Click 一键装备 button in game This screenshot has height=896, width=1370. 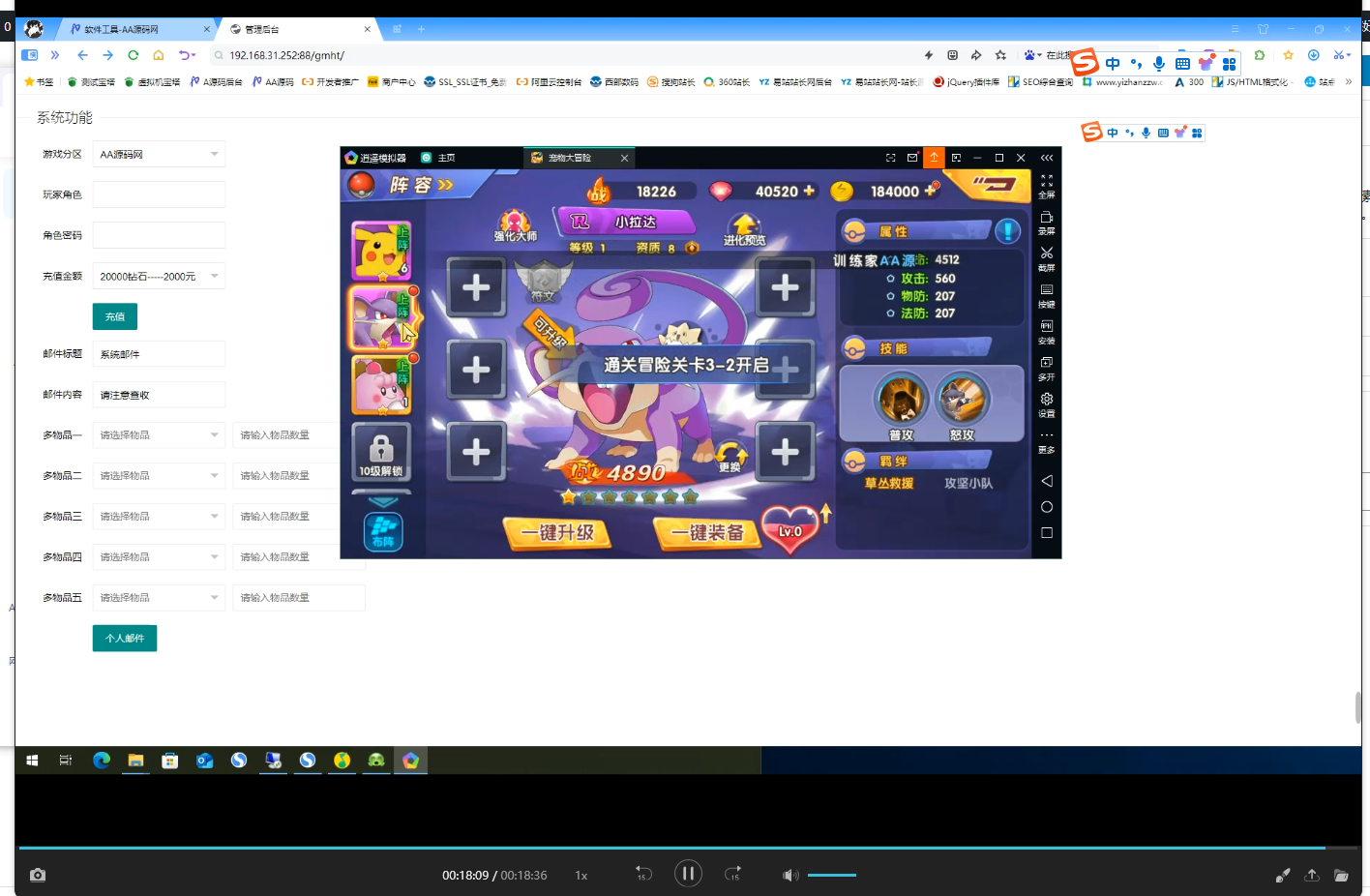708,532
